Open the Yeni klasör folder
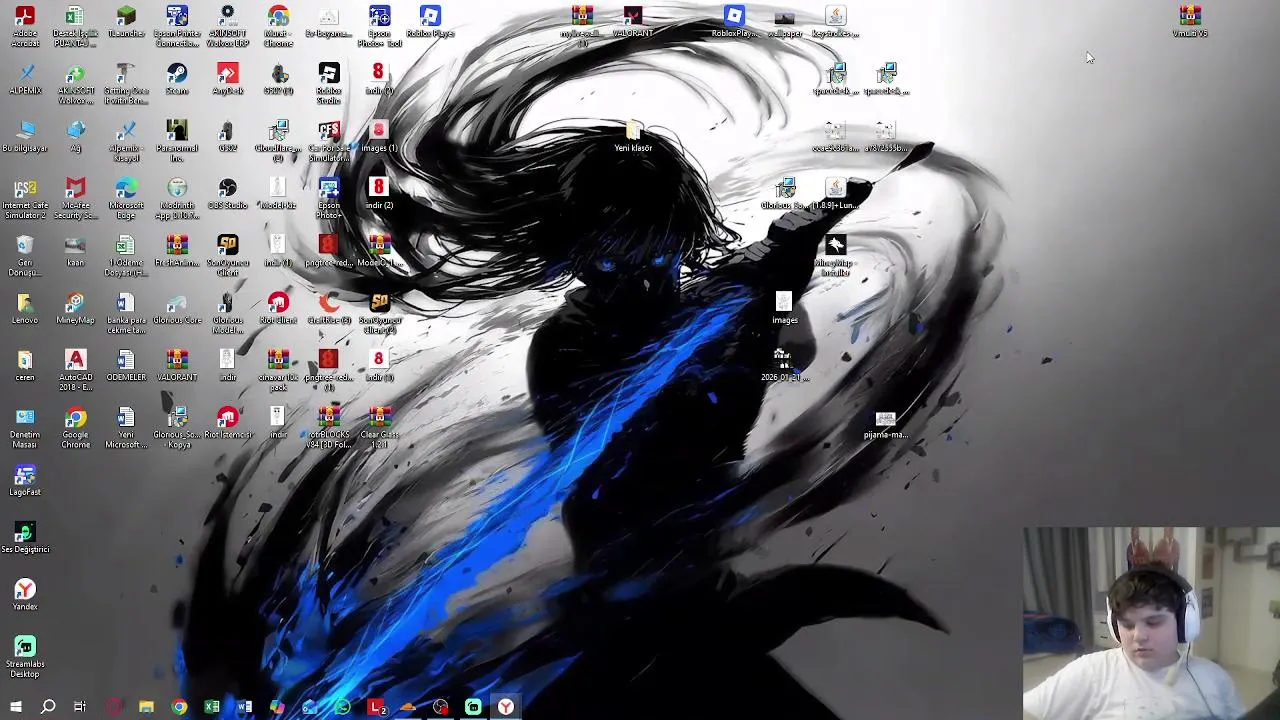Viewport: 1280px width, 720px height. click(x=633, y=137)
